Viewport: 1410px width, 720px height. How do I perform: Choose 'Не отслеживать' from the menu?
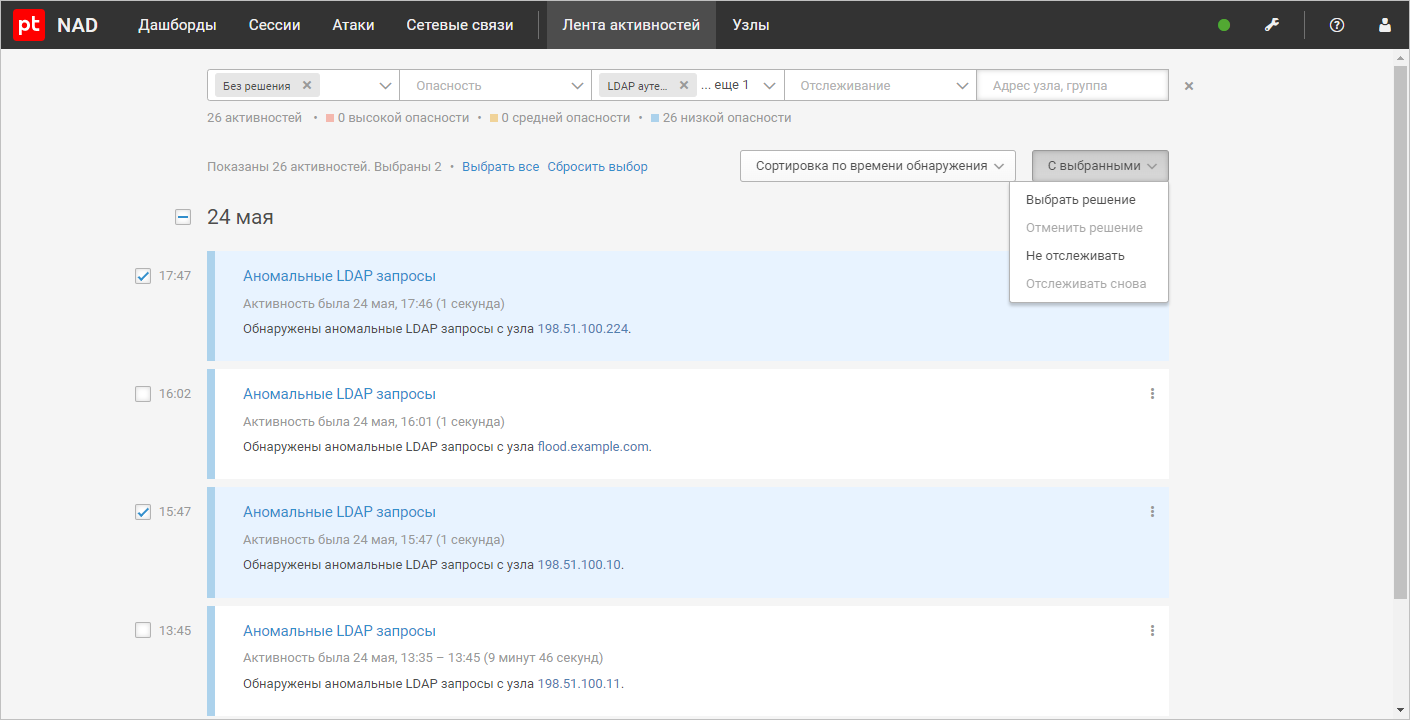click(x=1075, y=256)
